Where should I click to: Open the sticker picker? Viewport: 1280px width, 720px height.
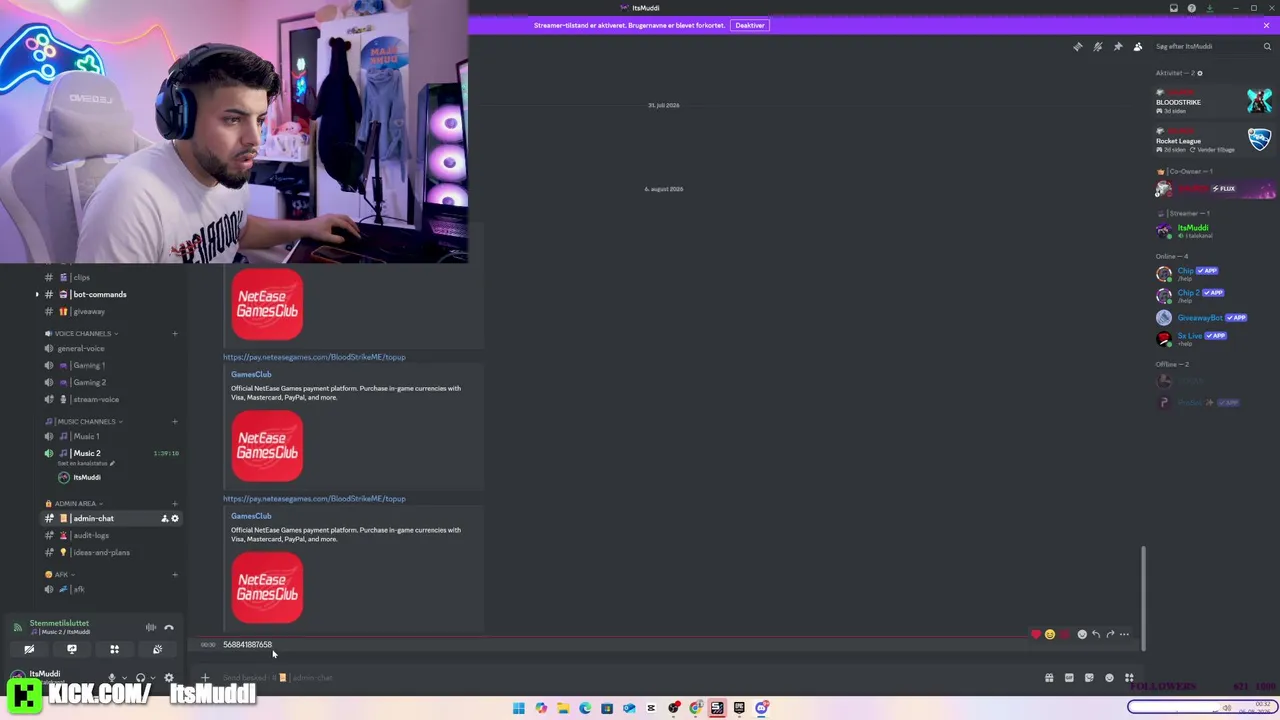[x=1089, y=678]
